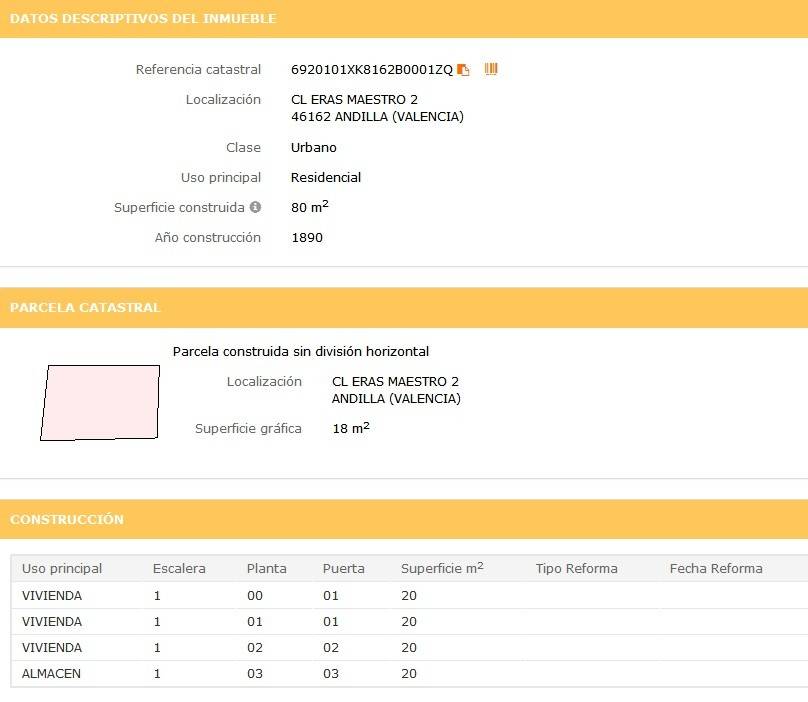Click the 18 m² Superficie gráfica value
Image resolution: width=808 pixels, height=702 pixels.
point(351,428)
